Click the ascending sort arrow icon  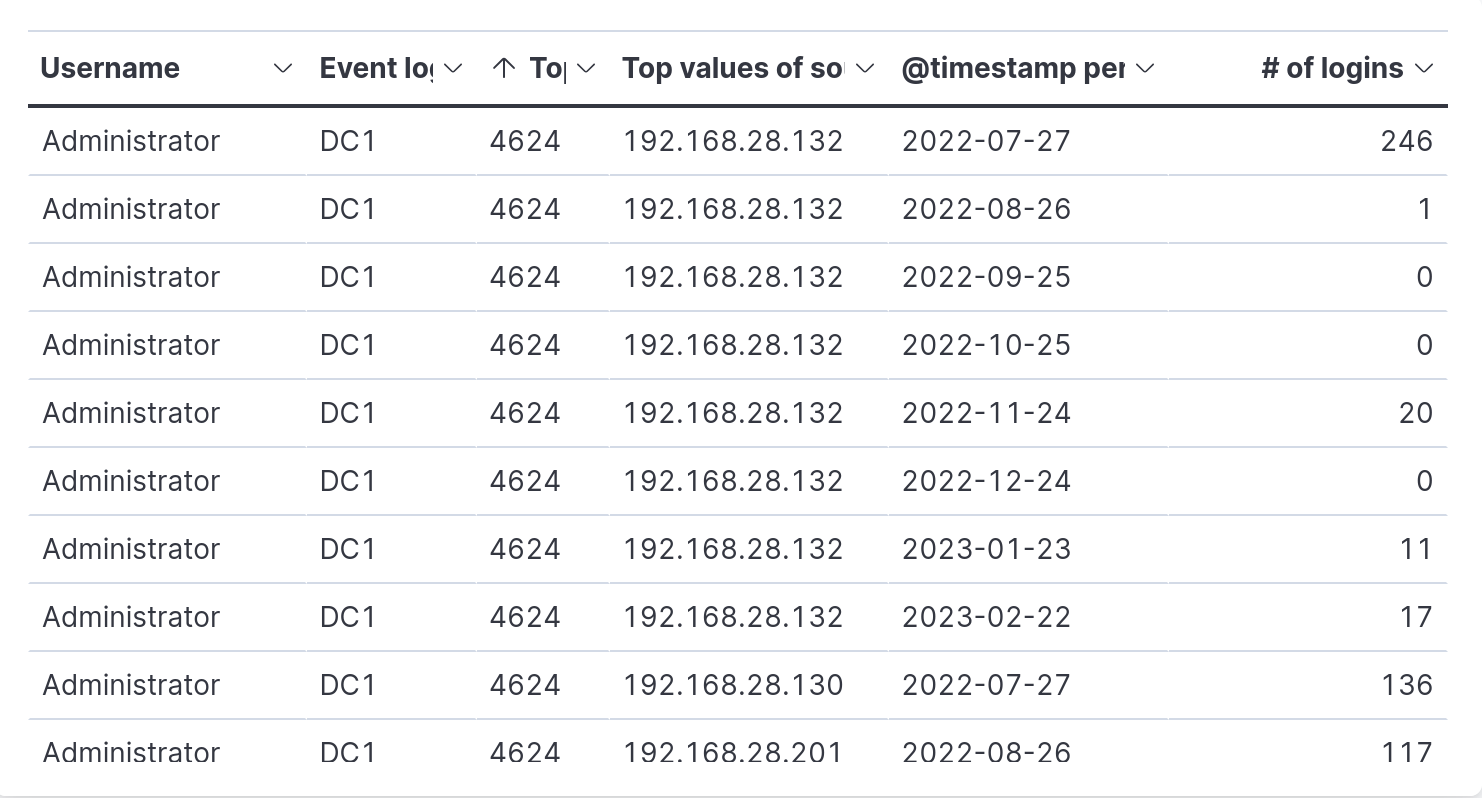pos(504,68)
